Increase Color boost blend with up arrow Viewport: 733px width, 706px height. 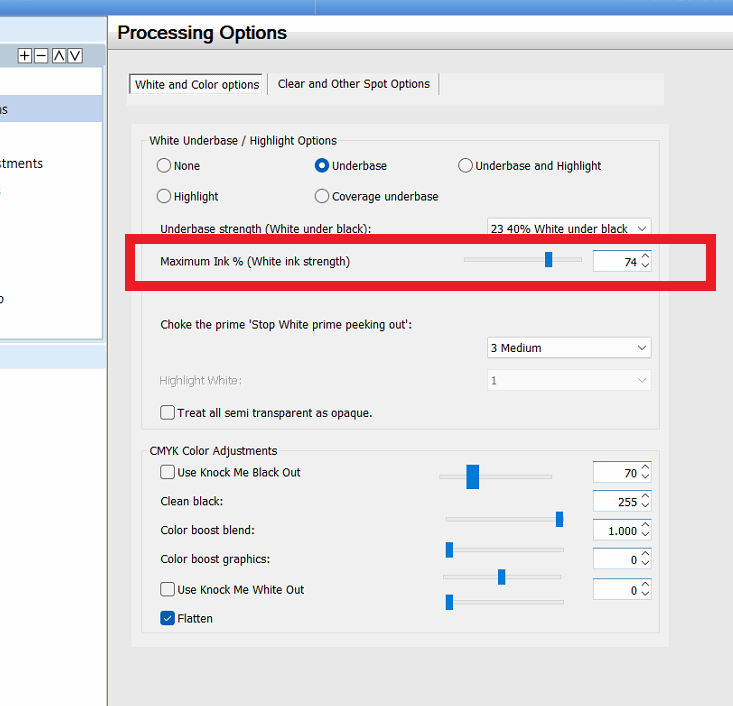(646, 526)
